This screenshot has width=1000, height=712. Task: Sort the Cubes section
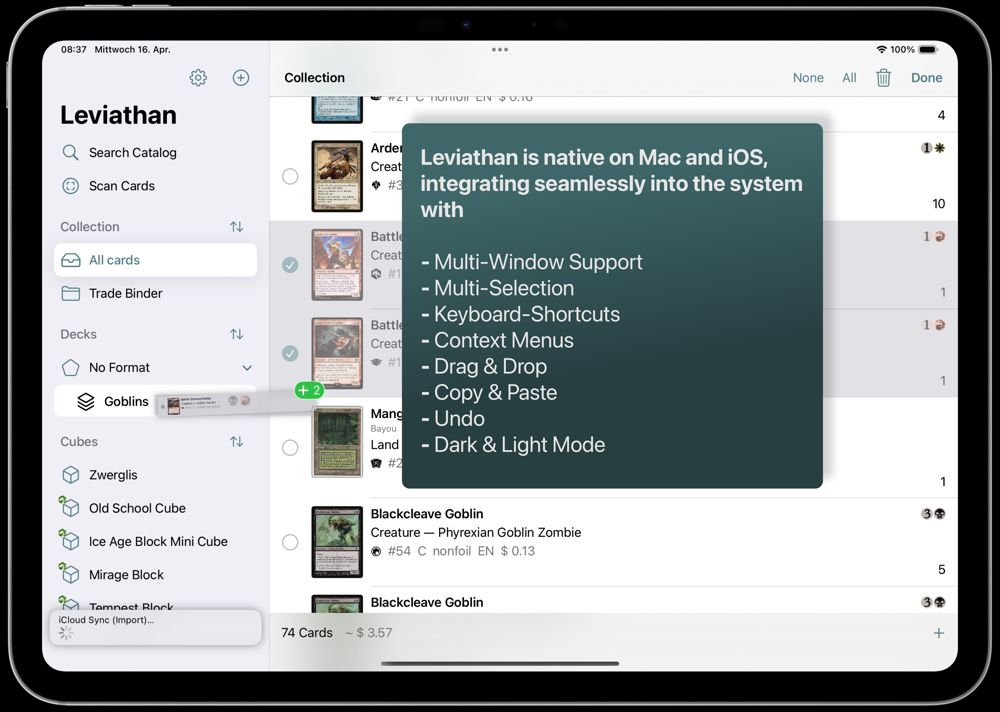click(237, 441)
